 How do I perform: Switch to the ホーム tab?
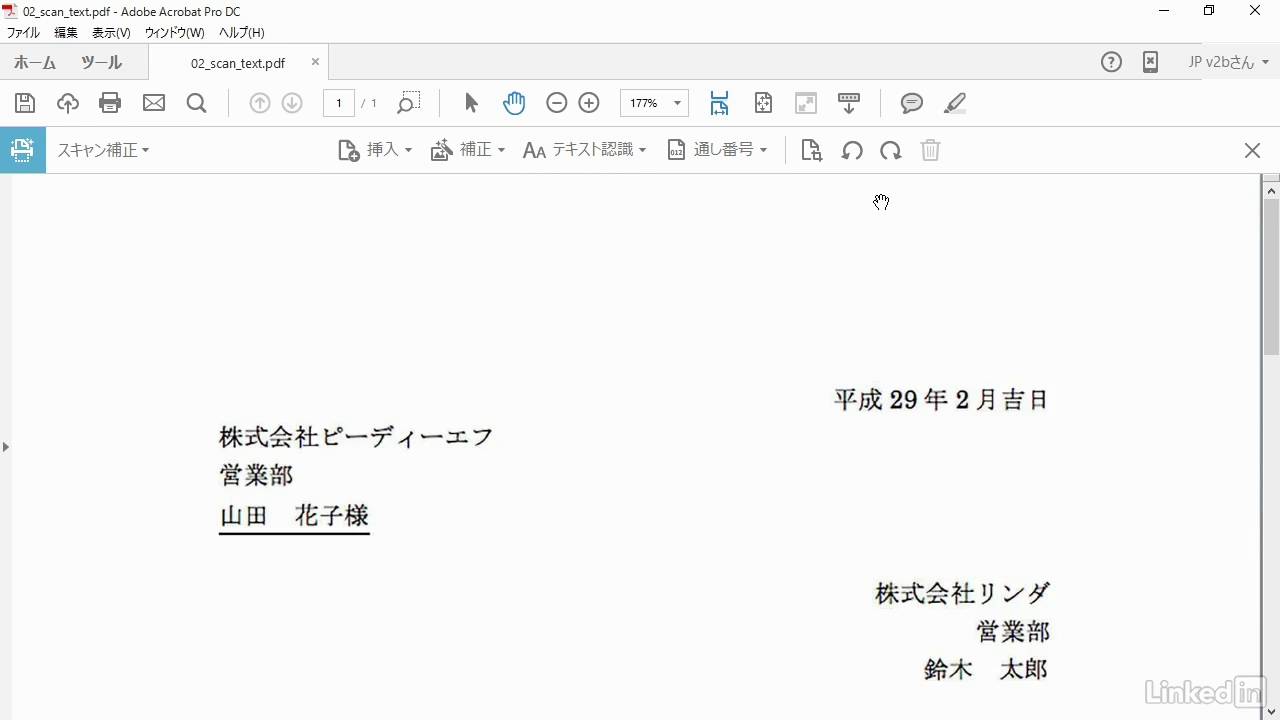(x=35, y=62)
